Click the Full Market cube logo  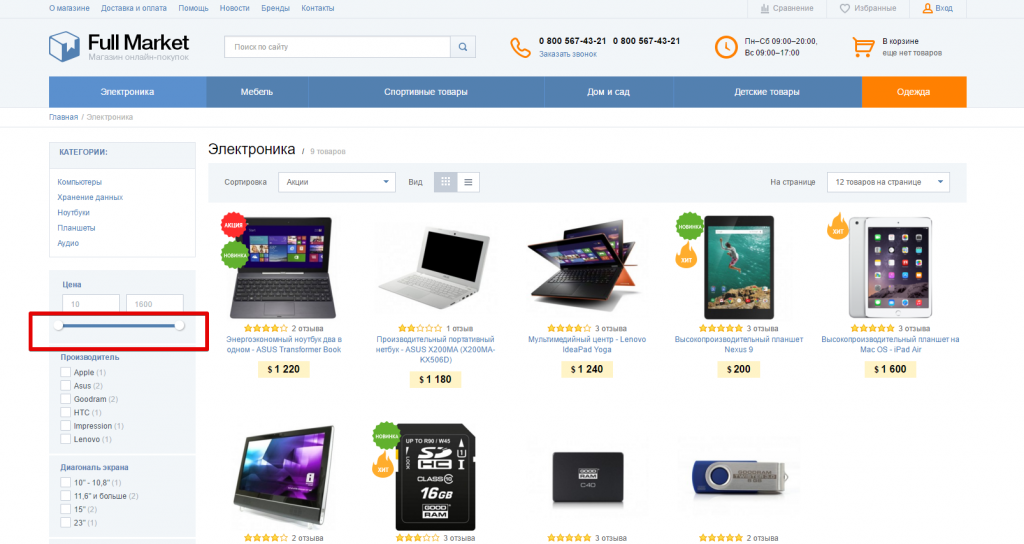(64, 46)
